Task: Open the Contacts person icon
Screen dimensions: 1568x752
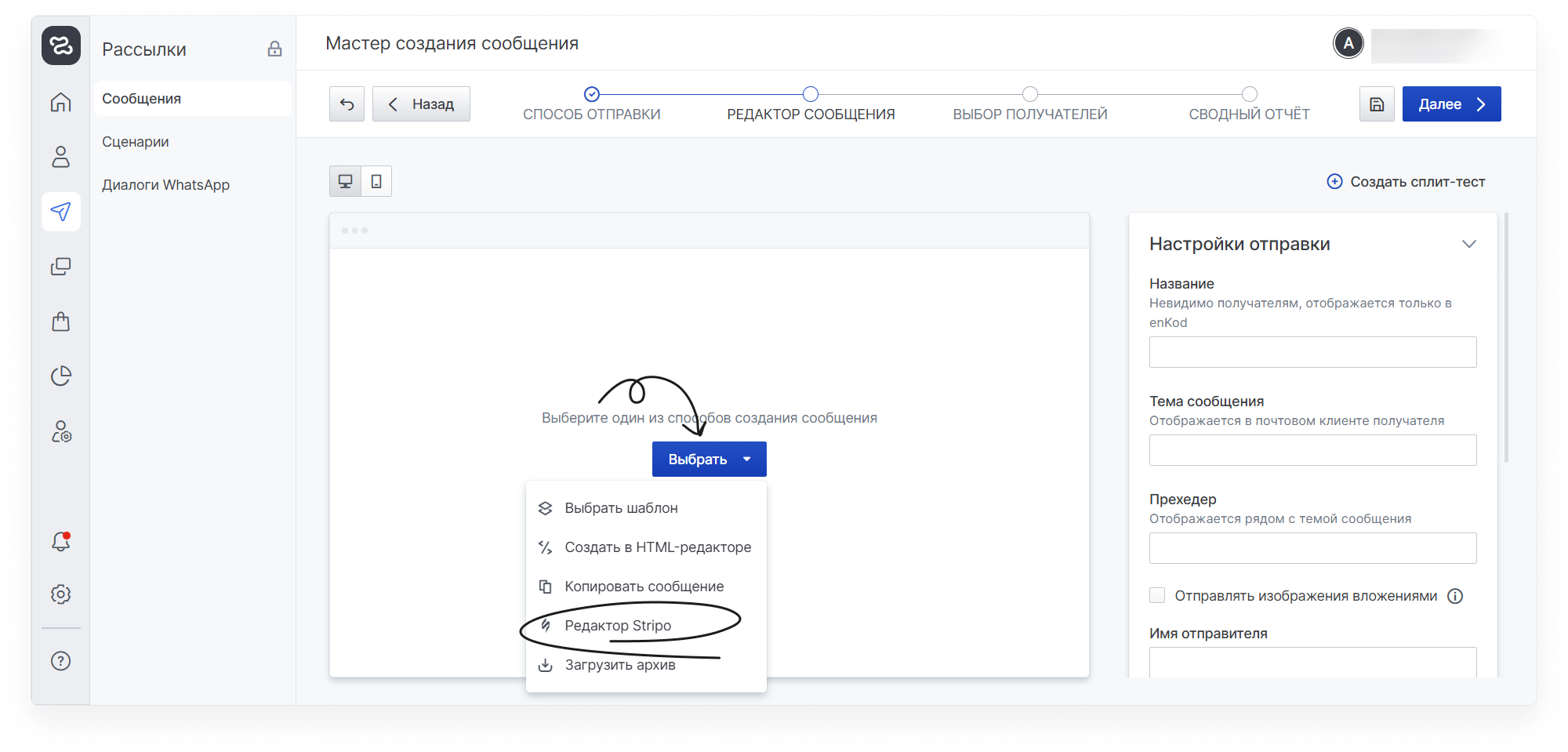Action: [61, 157]
